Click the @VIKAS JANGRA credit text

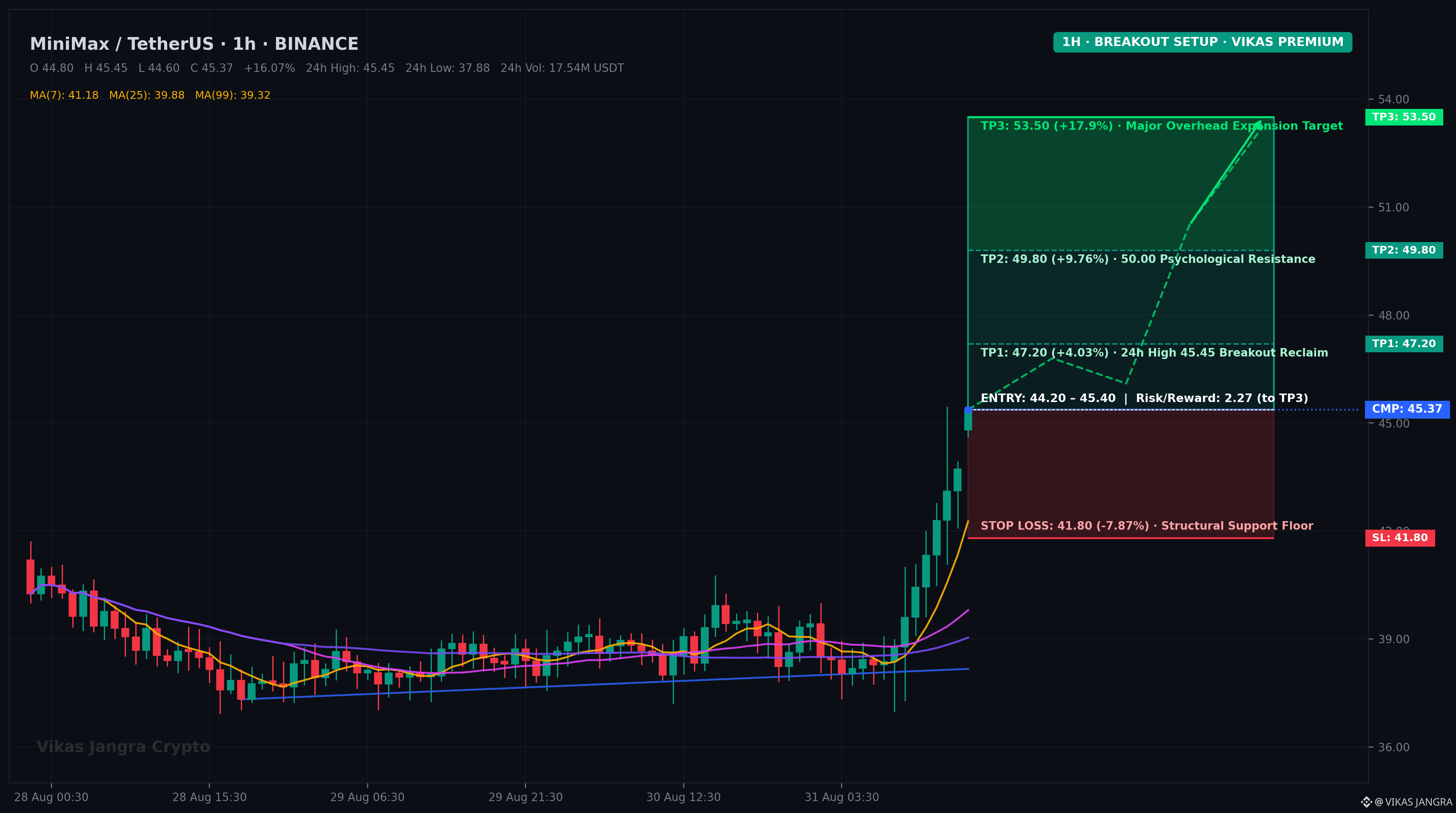[1413, 802]
